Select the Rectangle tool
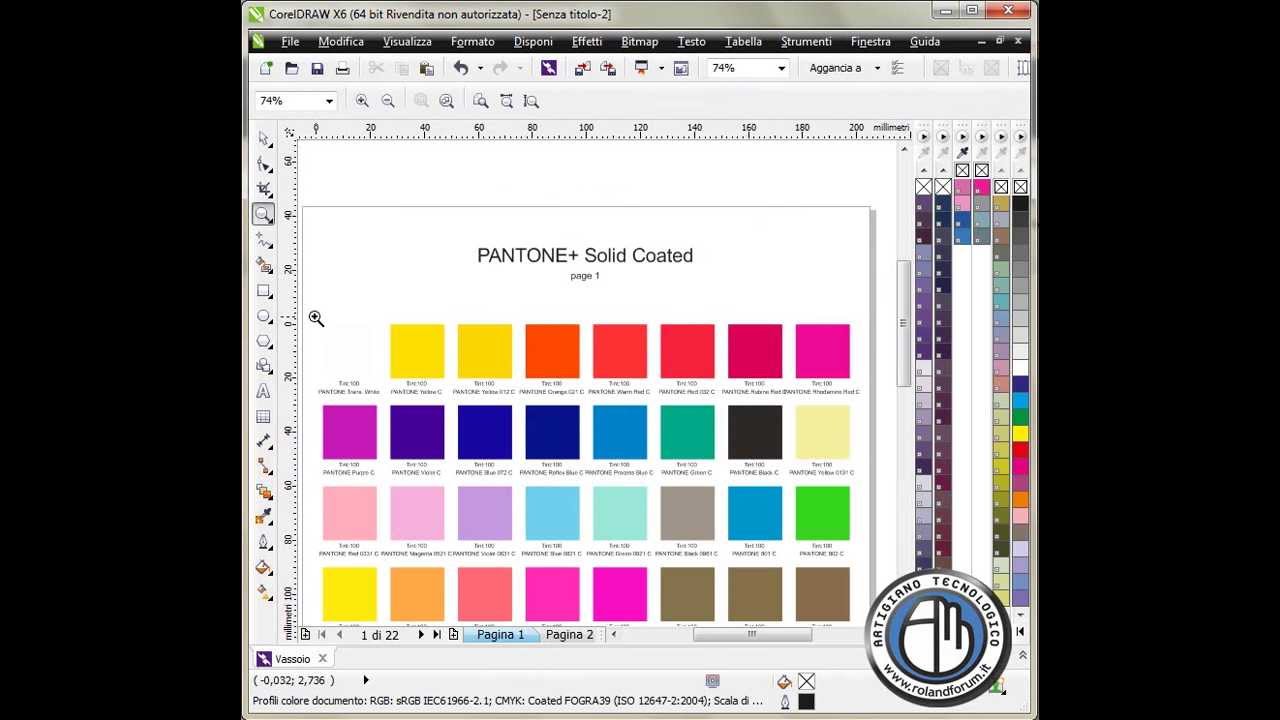This screenshot has width=1280, height=720. 264,291
